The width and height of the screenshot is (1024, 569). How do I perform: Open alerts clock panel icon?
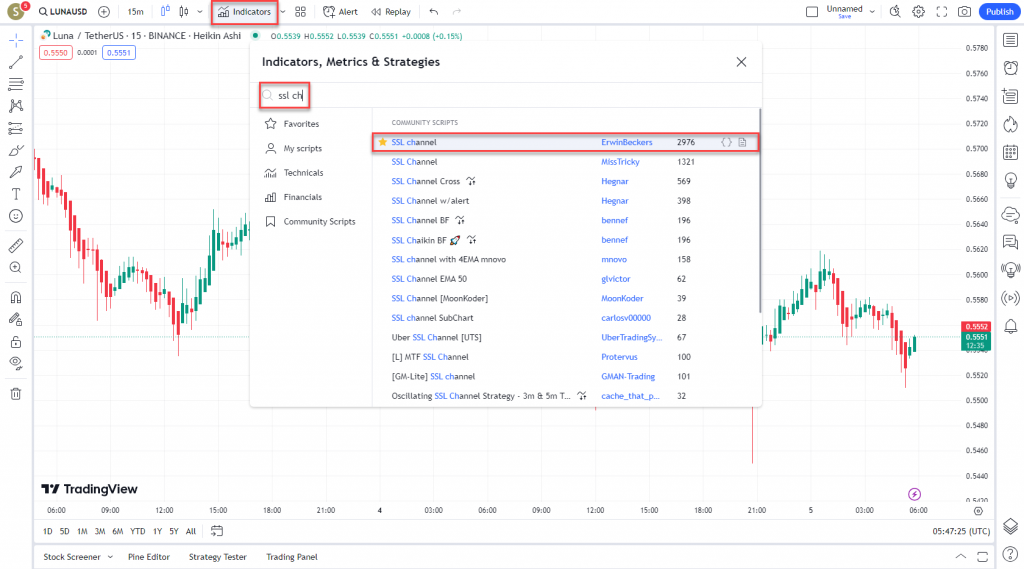pos(1010,68)
